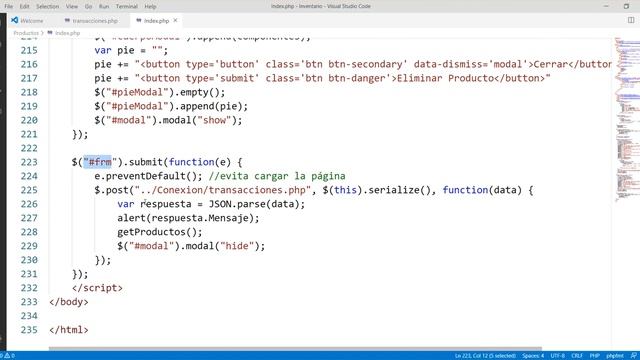Open the Help menu
640x360 pixels.
[x=150, y=7]
